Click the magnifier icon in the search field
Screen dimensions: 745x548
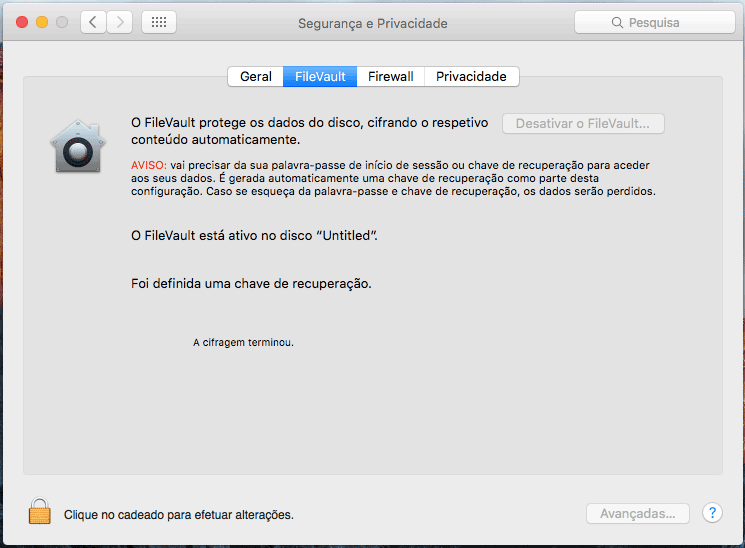(617, 22)
